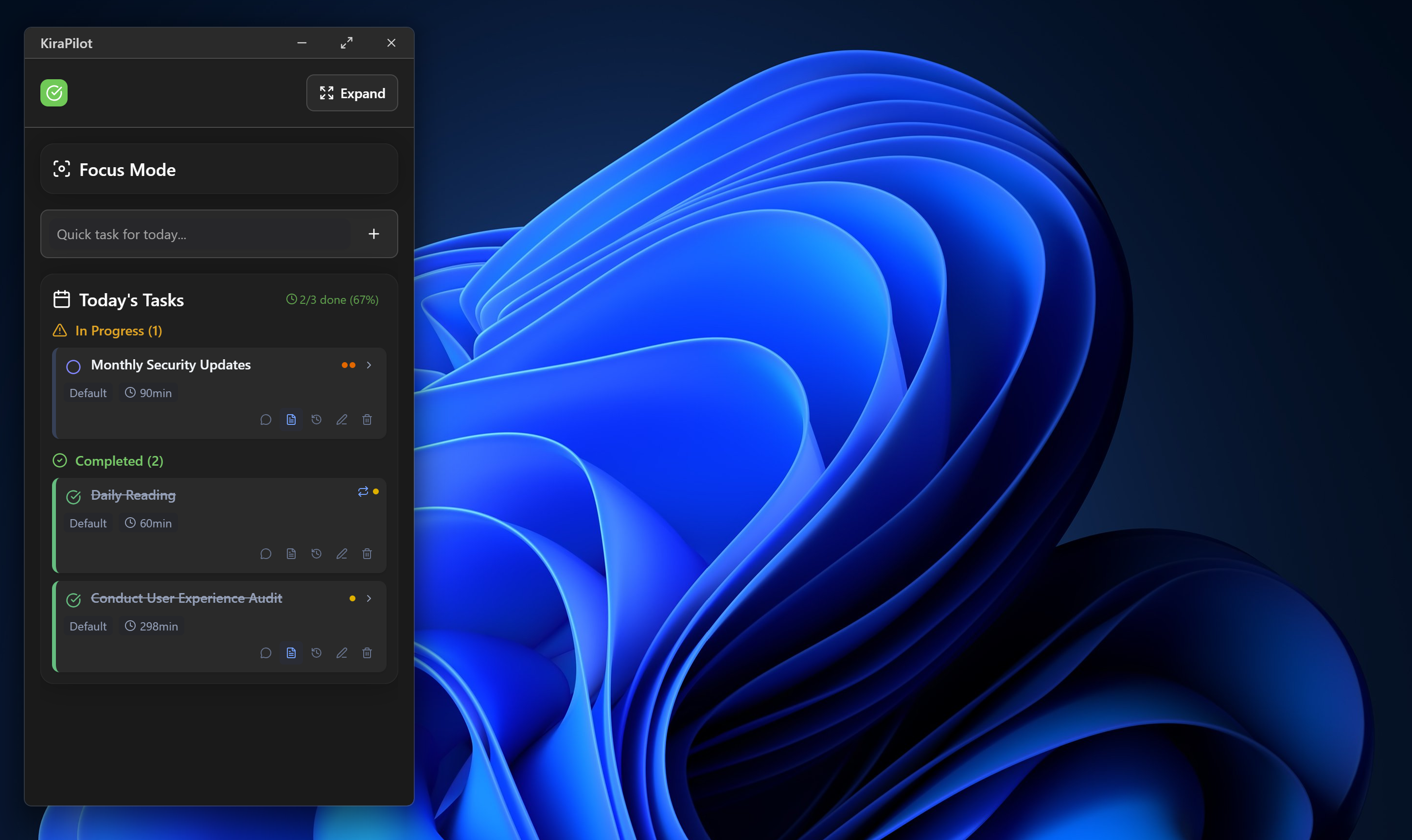Edit the Daily Reading task
This screenshot has width=1412, height=840.
point(341,554)
